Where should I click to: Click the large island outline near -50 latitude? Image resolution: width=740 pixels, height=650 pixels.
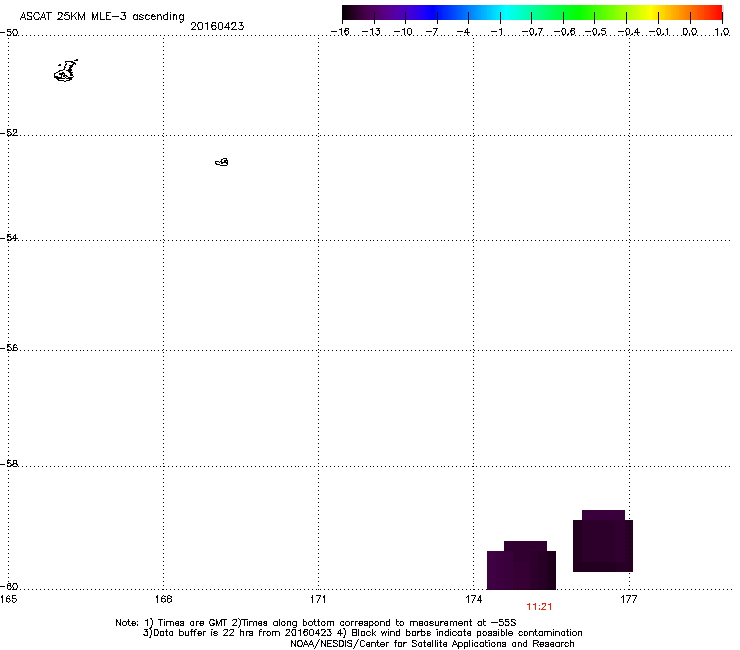pyautogui.click(x=66, y=71)
